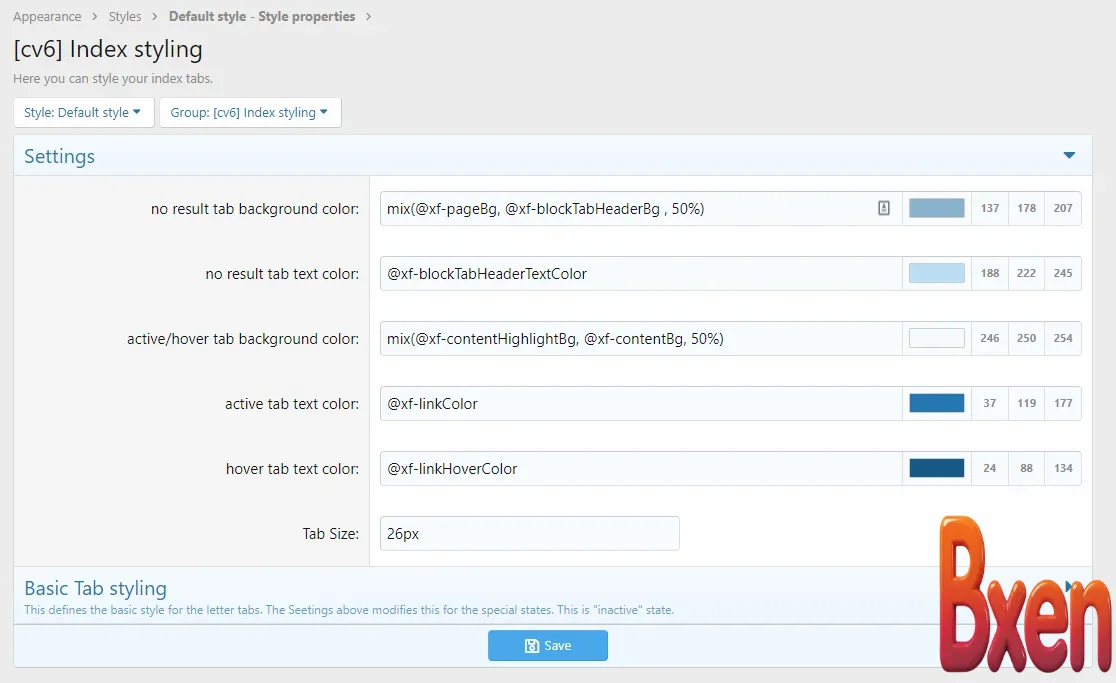Screen dimensions: 1116x683
Task: Open the hover tab text color swatch
Action: tap(936, 468)
